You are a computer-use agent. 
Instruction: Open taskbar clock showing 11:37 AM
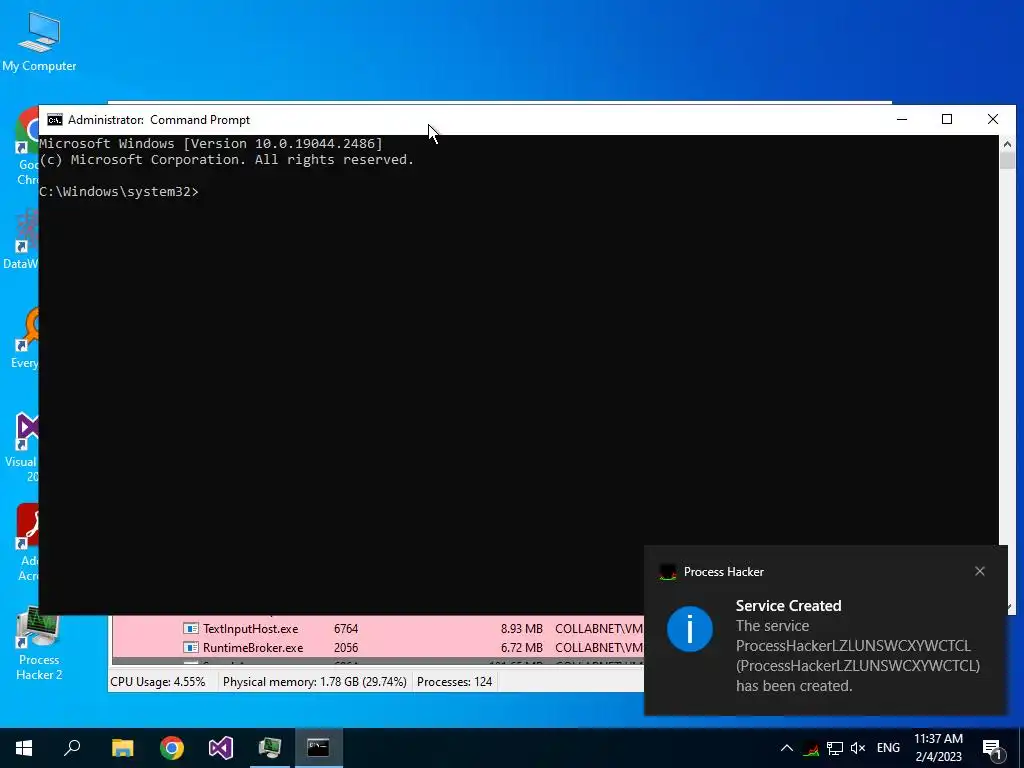938,748
